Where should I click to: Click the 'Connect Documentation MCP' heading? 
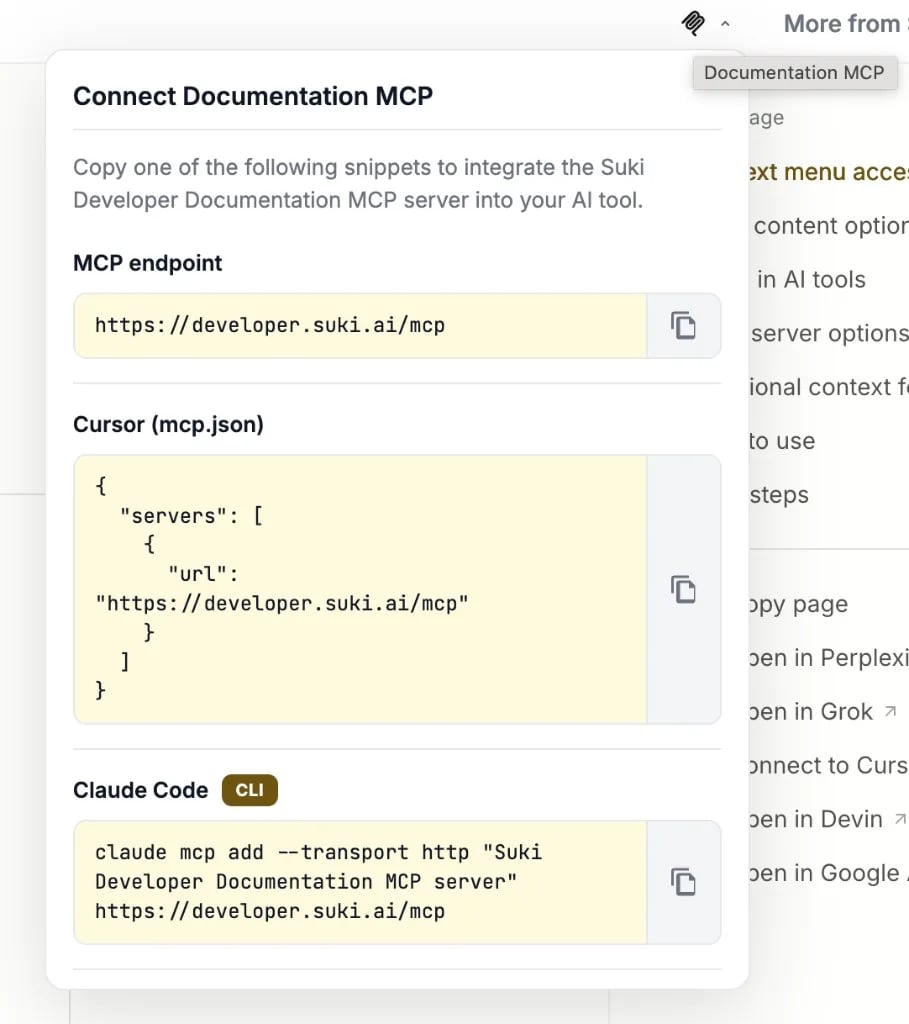point(253,96)
